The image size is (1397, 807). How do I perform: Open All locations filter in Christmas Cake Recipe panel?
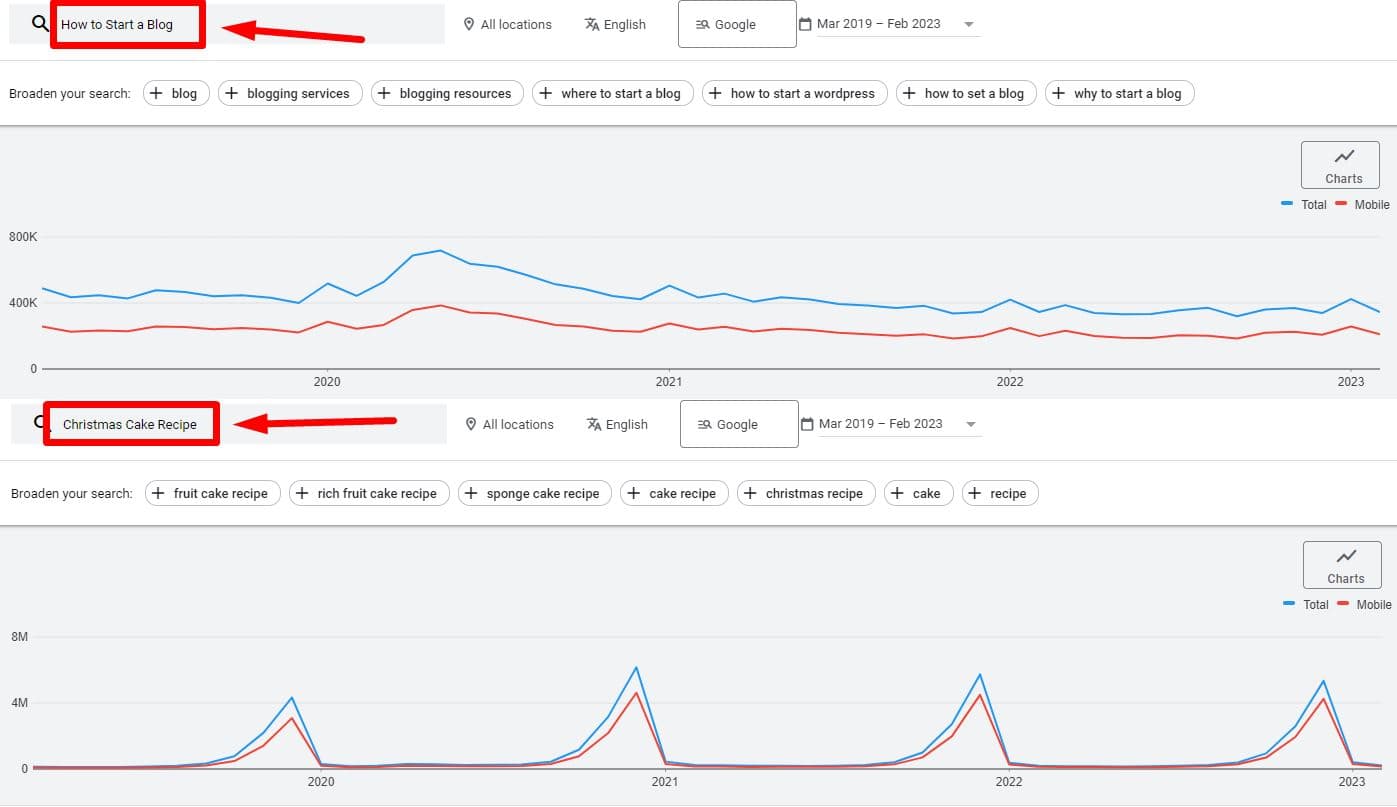click(x=509, y=424)
